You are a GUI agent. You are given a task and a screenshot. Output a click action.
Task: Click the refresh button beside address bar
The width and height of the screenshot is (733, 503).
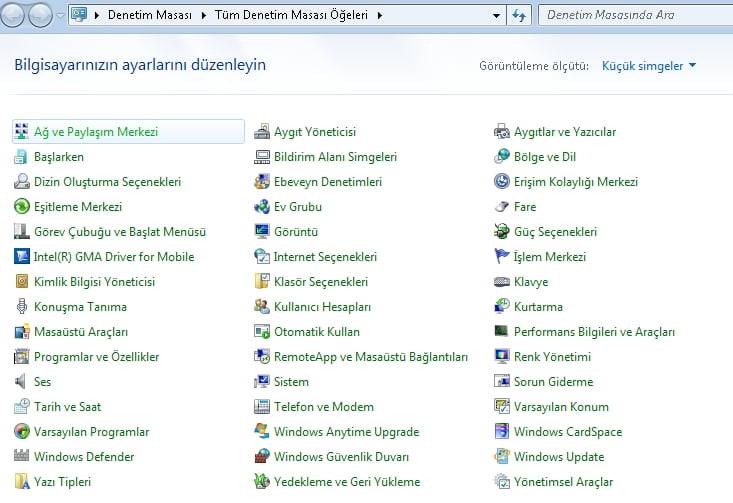click(x=518, y=15)
